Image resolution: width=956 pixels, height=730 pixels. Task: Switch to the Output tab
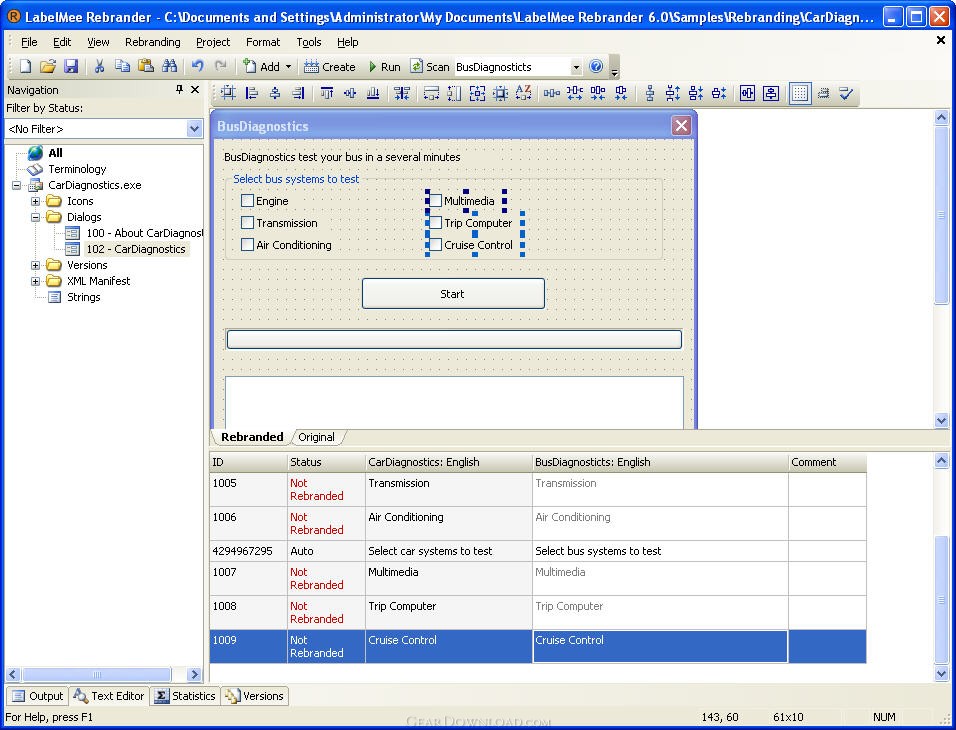click(x=38, y=696)
